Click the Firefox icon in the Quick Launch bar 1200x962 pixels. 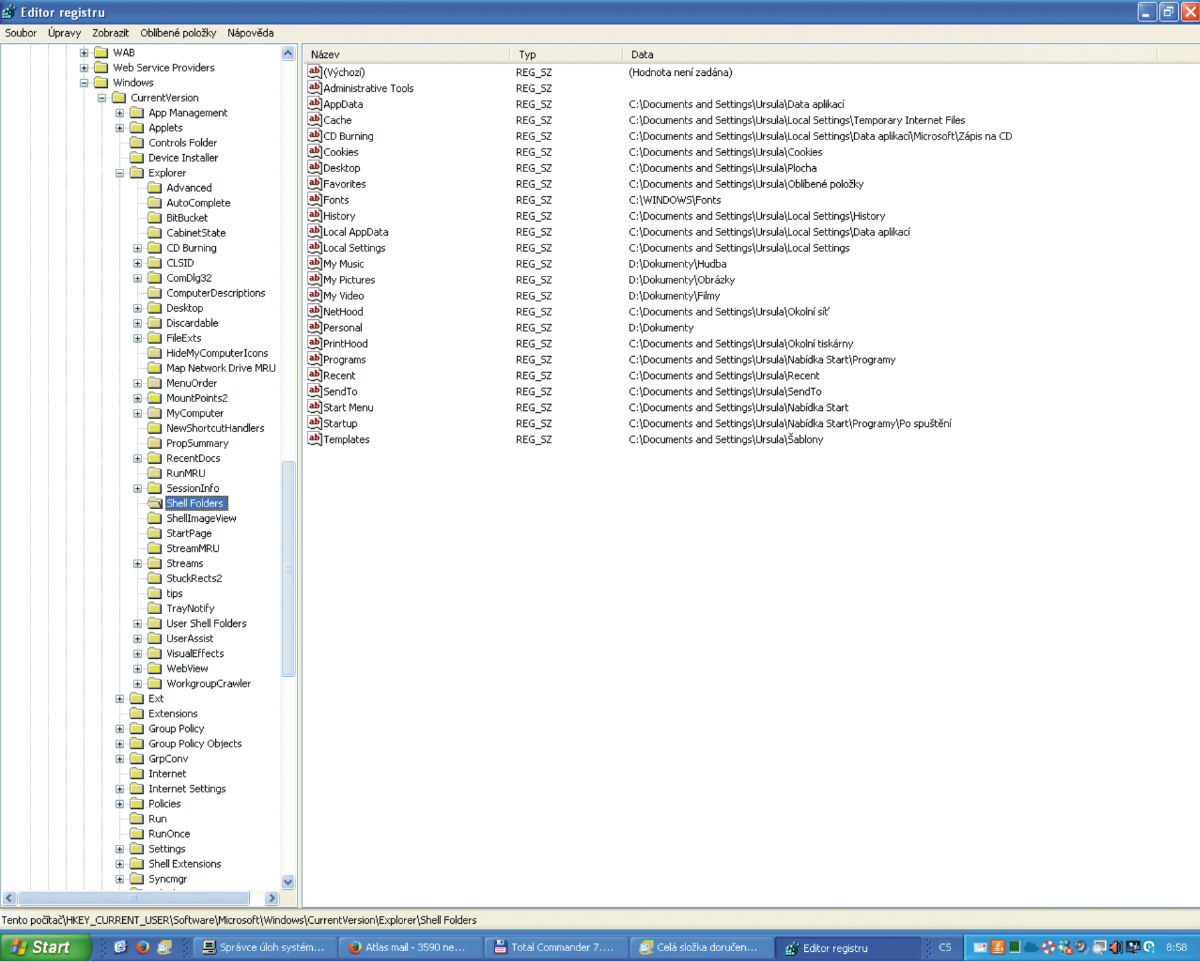[x=142, y=947]
